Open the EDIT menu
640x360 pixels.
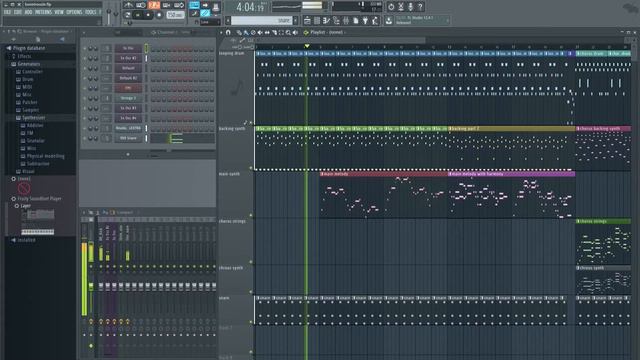[x=18, y=12]
